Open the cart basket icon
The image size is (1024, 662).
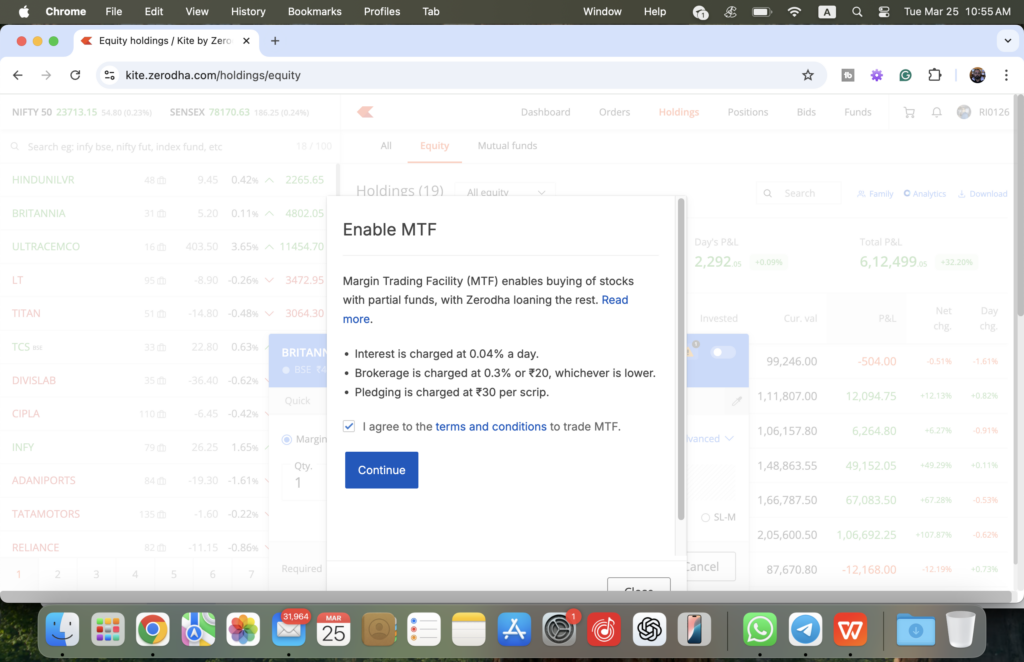click(x=909, y=112)
